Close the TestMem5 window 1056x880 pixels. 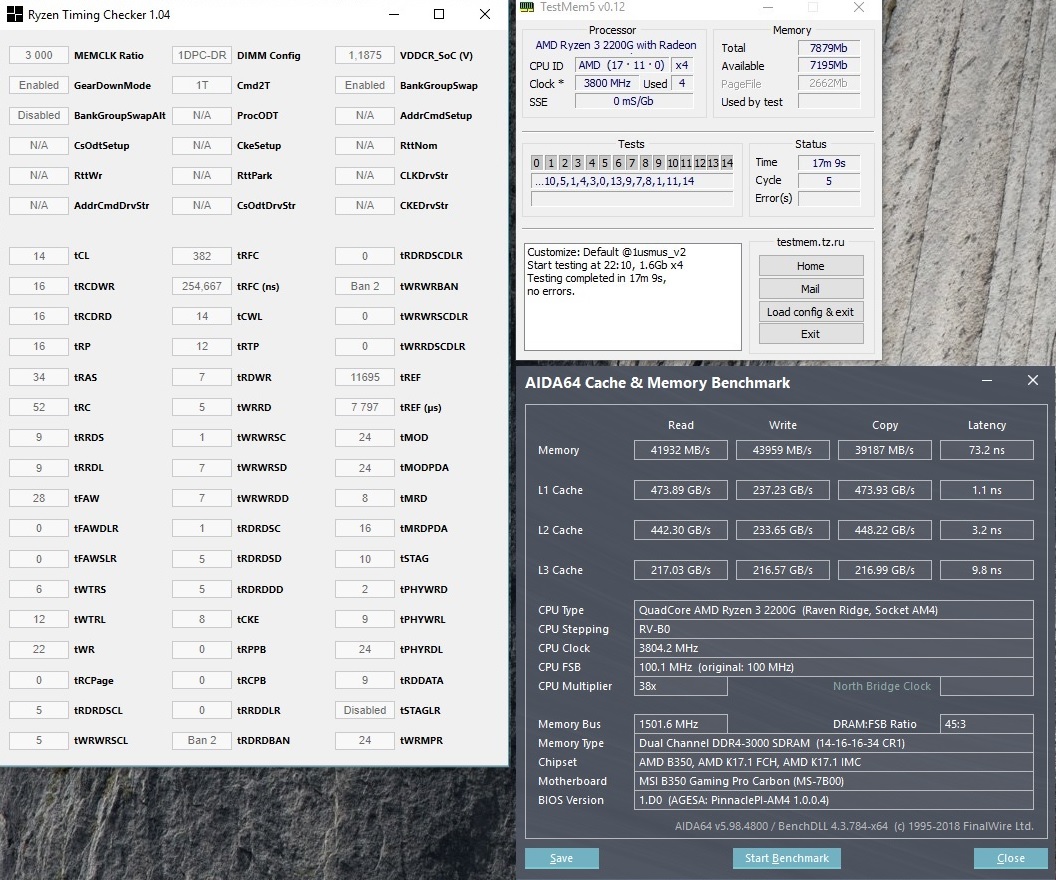pyautogui.click(x=859, y=7)
